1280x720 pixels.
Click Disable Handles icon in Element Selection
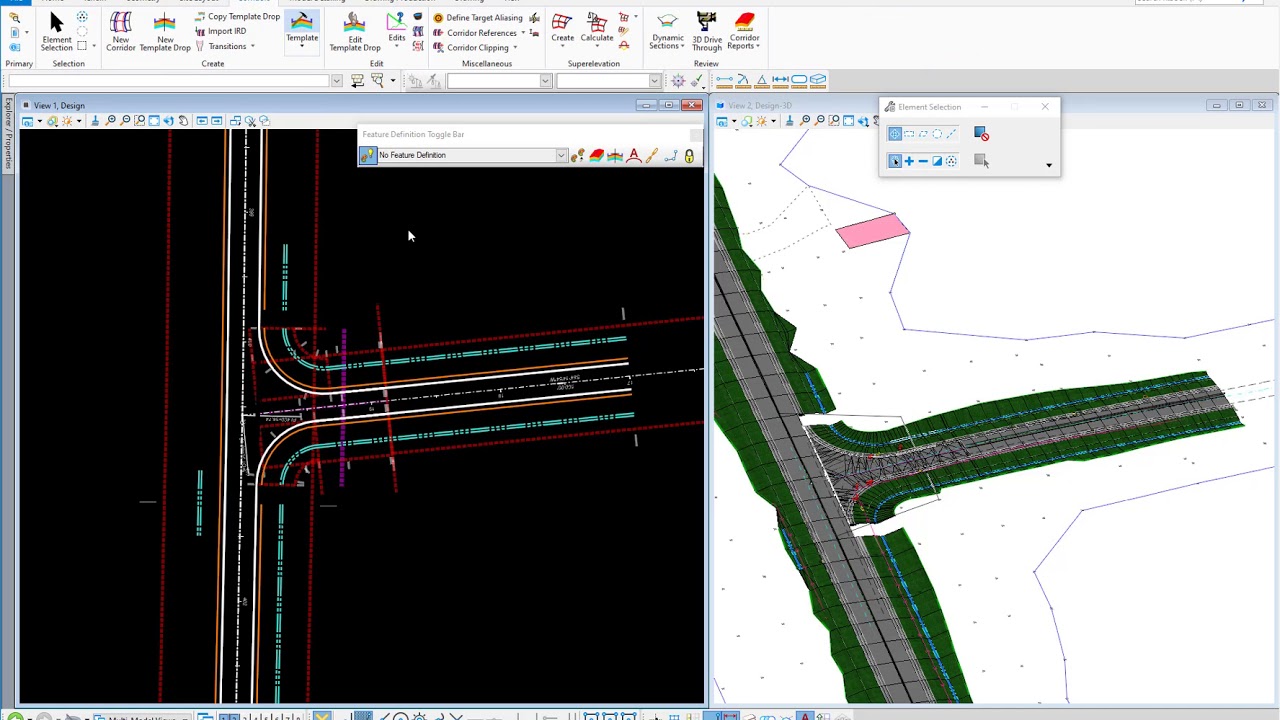[981, 135]
